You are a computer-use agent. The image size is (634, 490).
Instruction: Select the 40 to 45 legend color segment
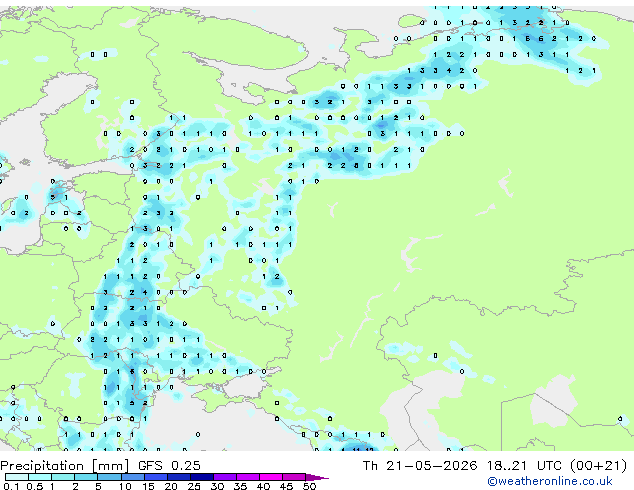click(x=271, y=477)
